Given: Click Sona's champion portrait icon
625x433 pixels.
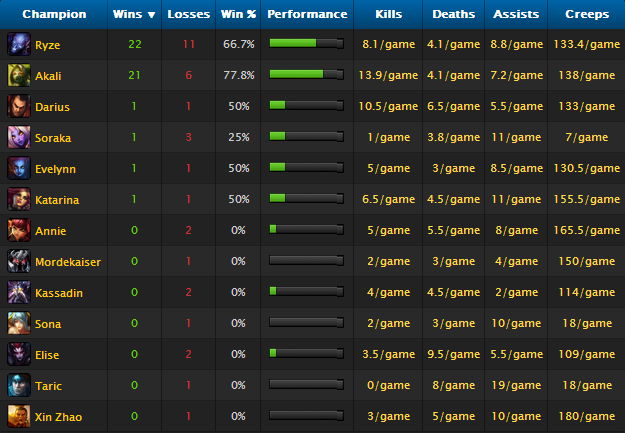Looking at the screenshot, I should [x=19, y=323].
